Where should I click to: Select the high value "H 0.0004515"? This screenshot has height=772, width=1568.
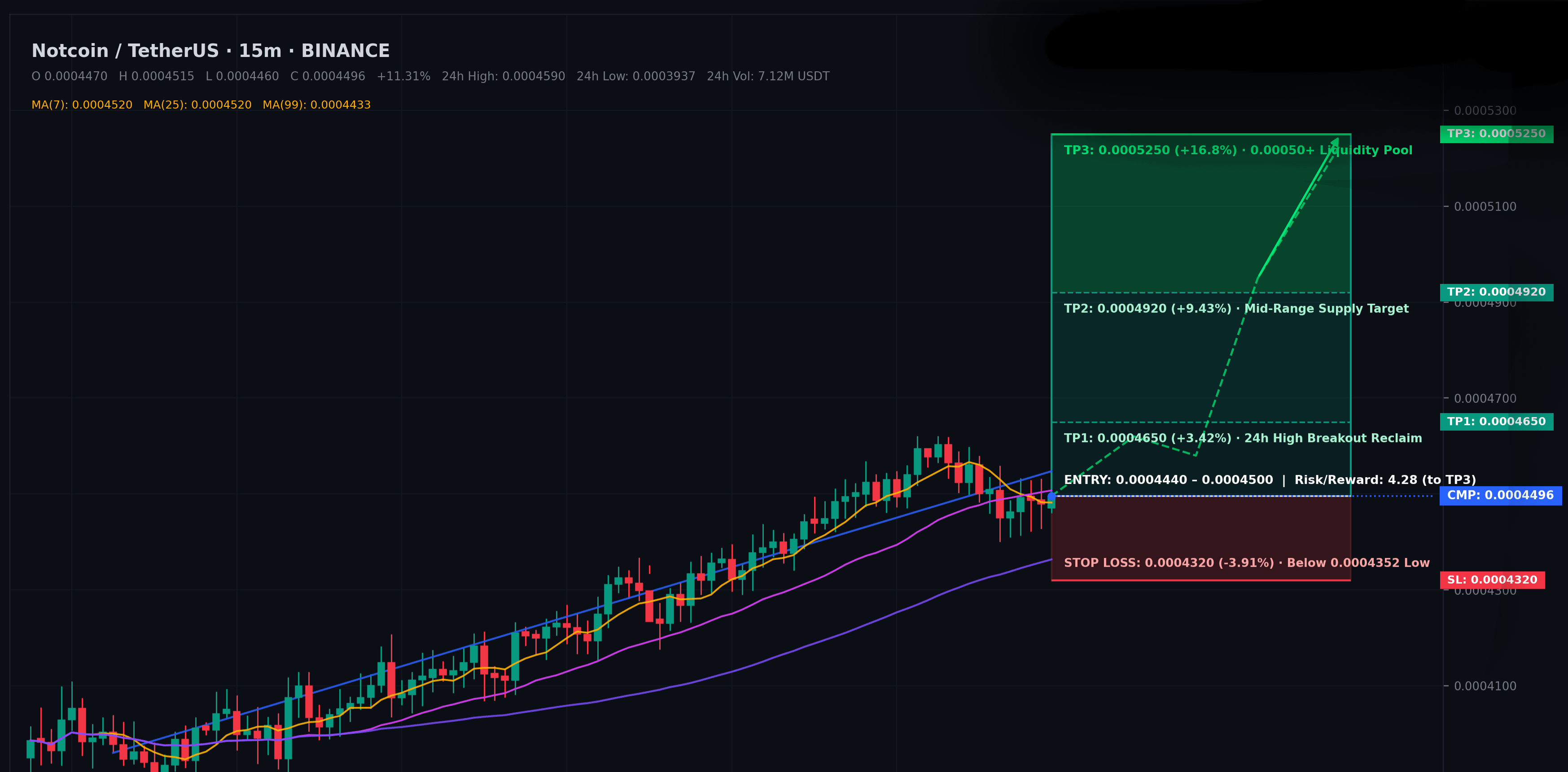[x=157, y=77]
